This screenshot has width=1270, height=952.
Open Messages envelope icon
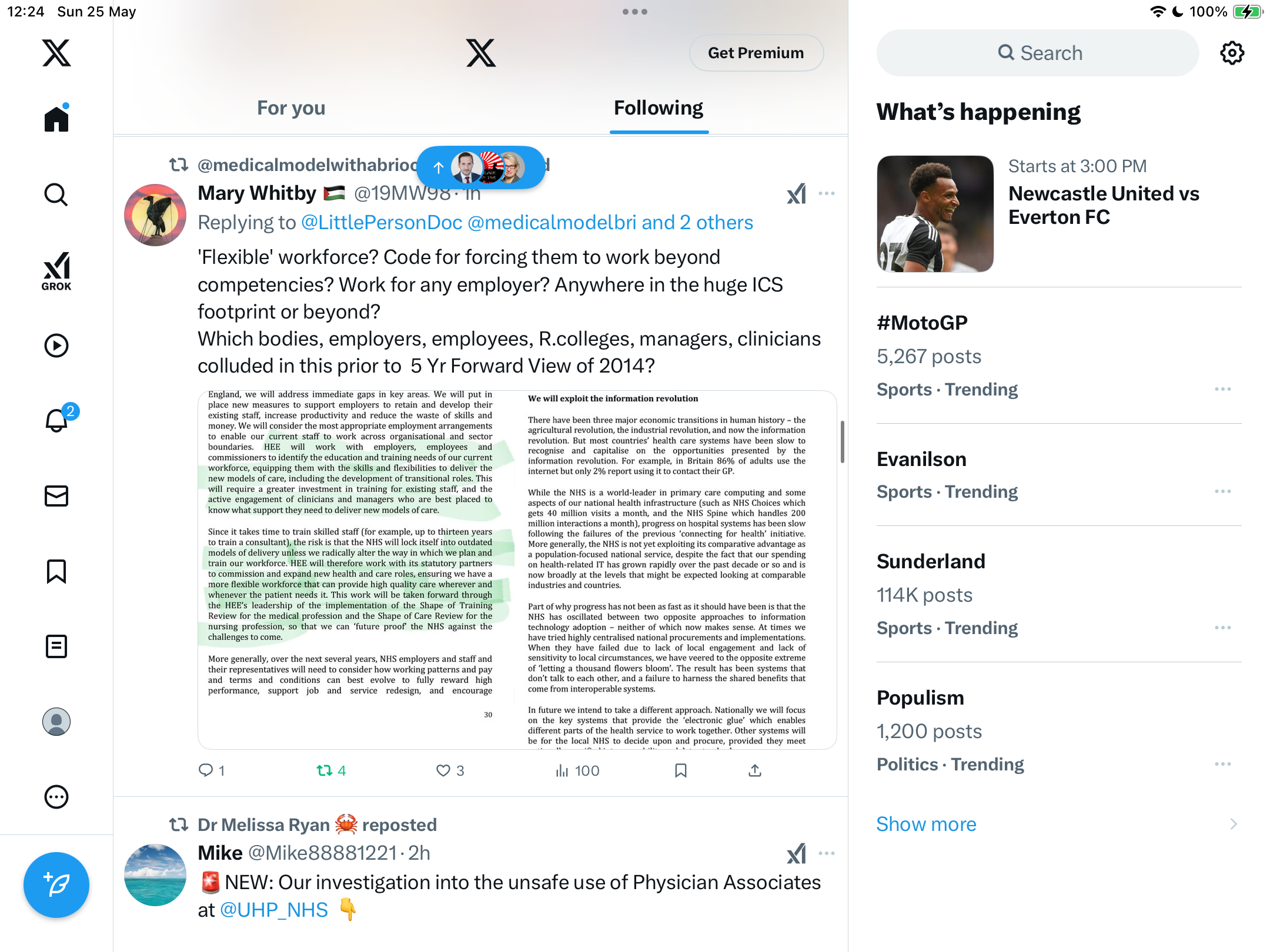coord(56,496)
